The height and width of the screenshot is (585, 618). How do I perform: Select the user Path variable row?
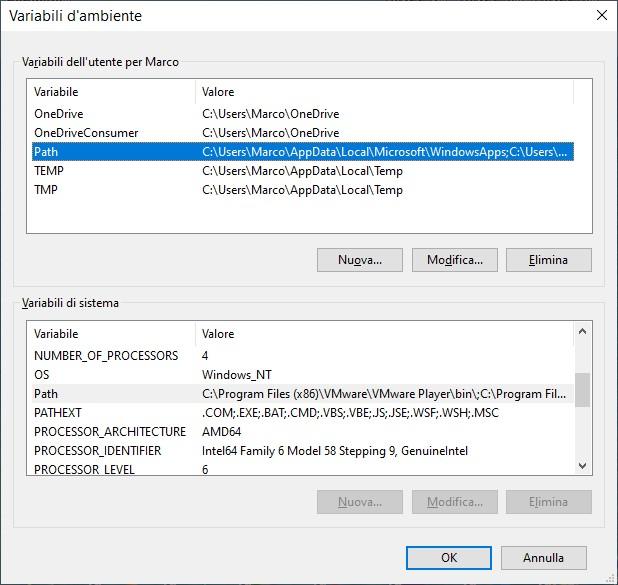pyautogui.click(x=47, y=152)
